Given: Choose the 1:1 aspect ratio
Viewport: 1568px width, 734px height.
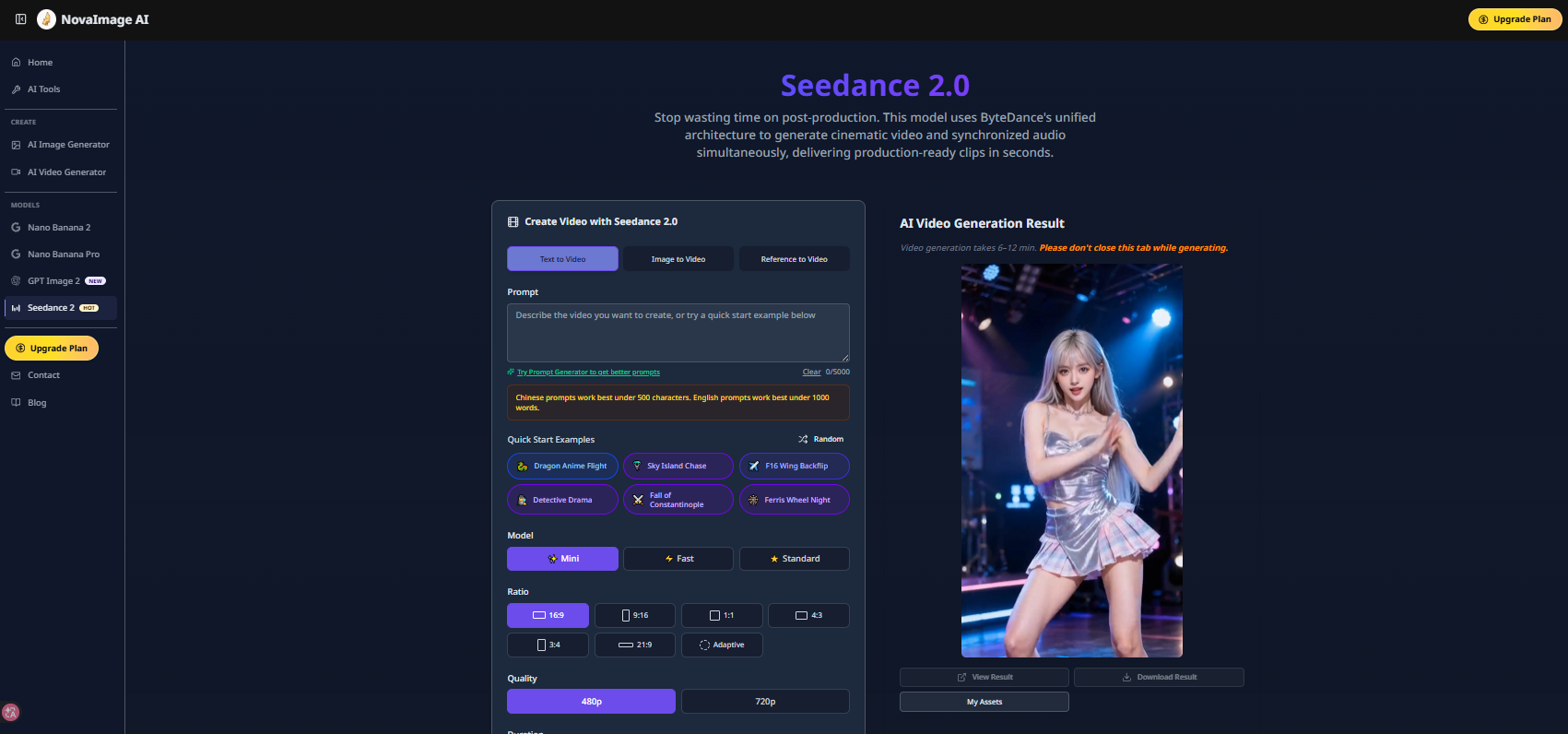Looking at the screenshot, I should [722, 615].
